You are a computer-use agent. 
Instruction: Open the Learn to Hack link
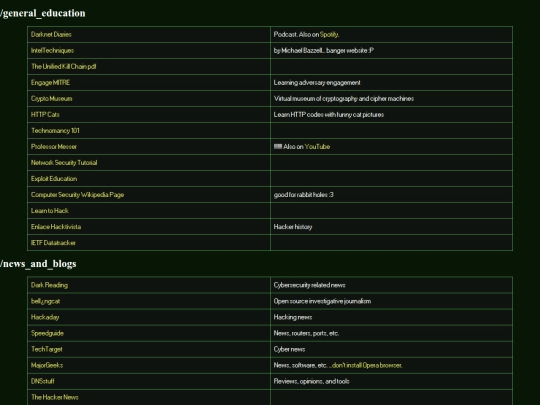tap(50, 211)
